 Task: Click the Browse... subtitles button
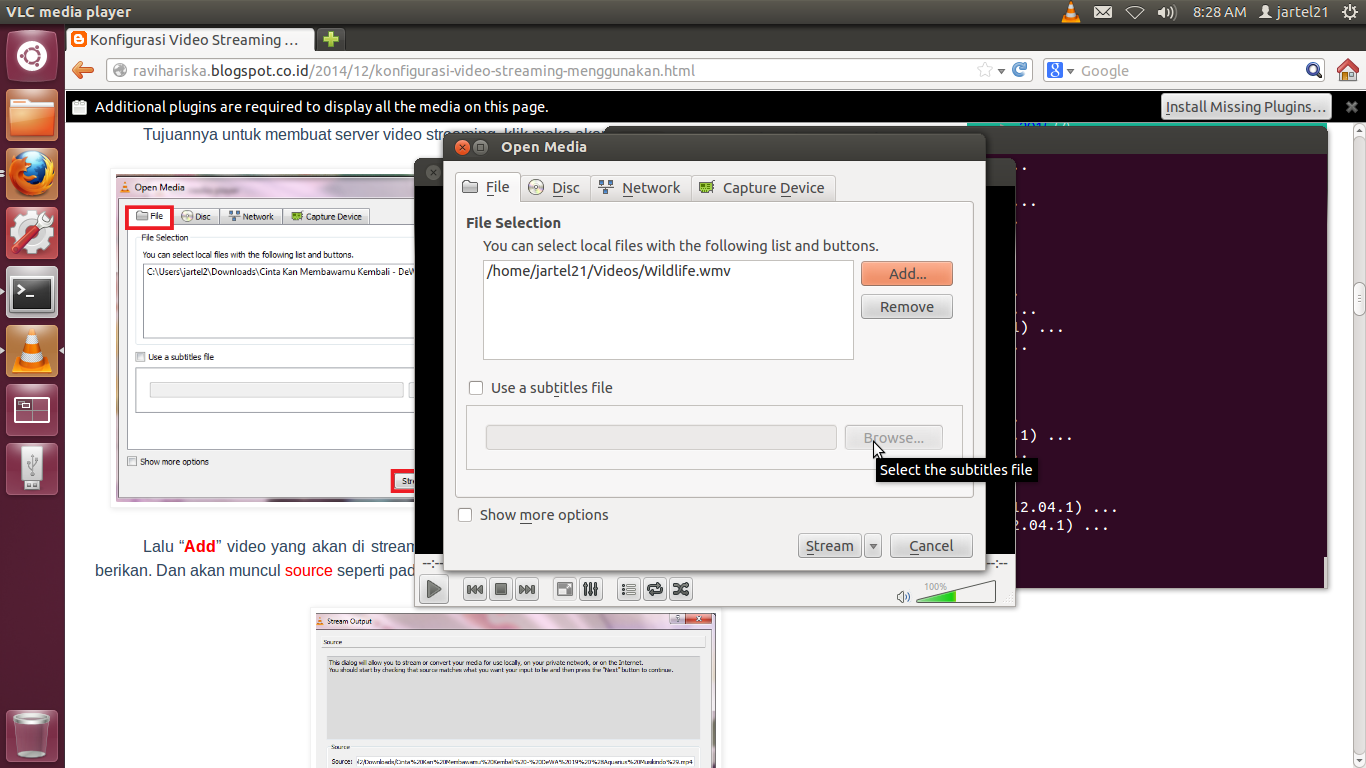click(894, 437)
